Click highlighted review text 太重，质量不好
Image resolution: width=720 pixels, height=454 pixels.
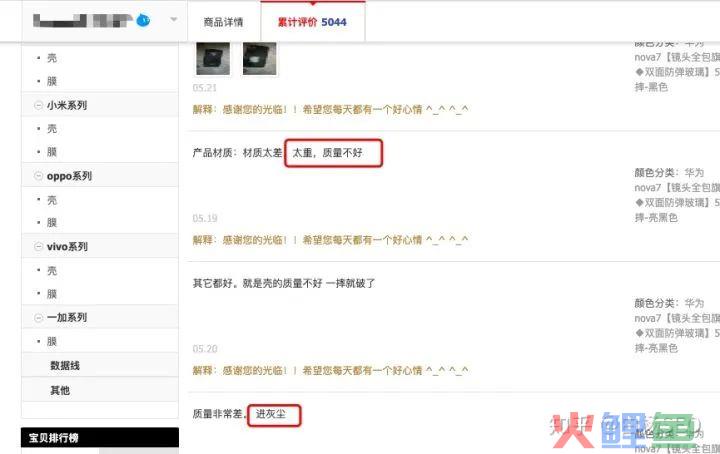(327, 153)
